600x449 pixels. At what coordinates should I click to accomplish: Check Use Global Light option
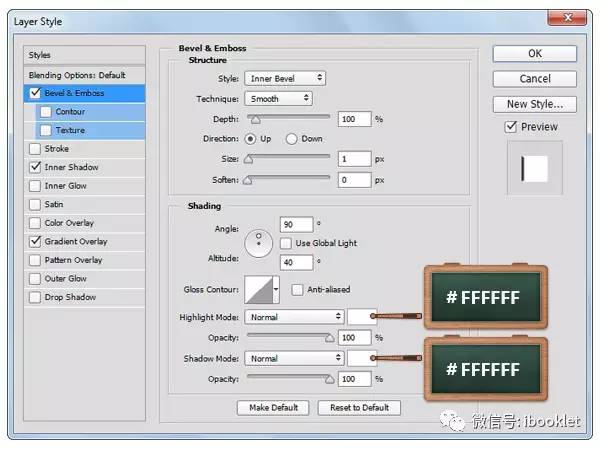click(x=286, y=243)
